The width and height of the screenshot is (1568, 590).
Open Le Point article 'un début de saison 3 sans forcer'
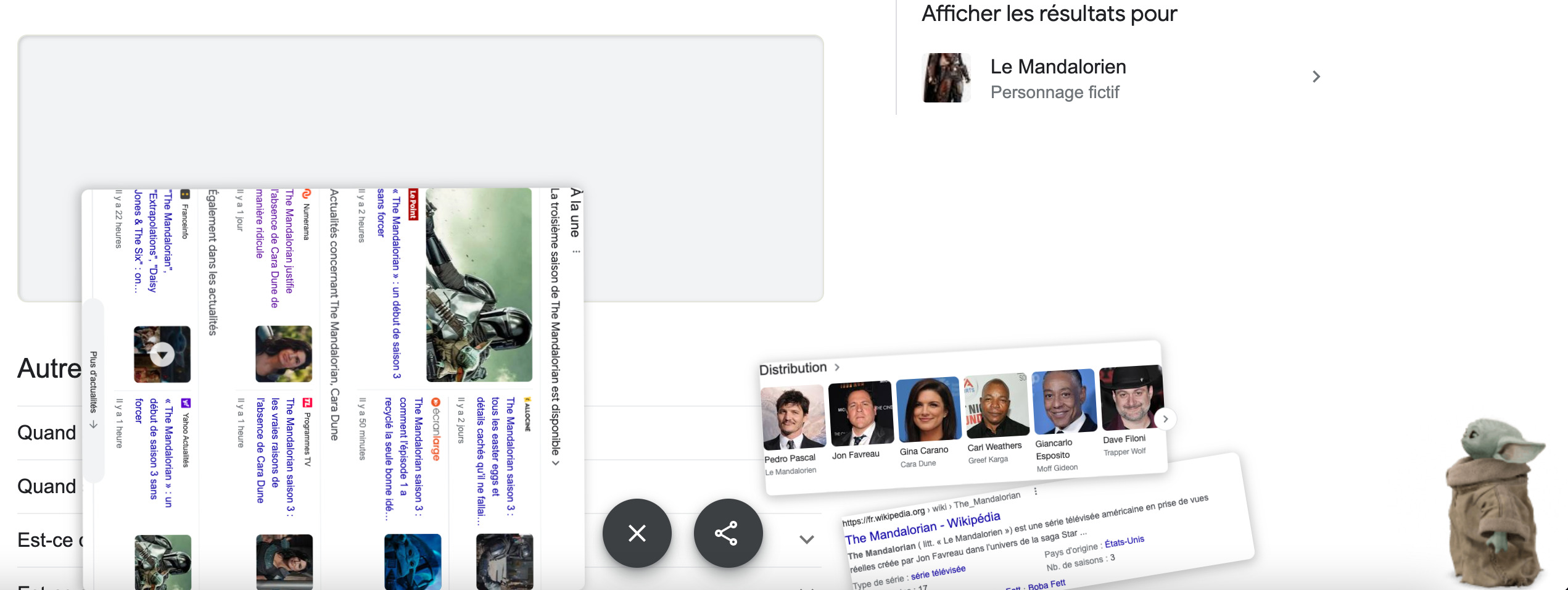(x=389, y=283)
